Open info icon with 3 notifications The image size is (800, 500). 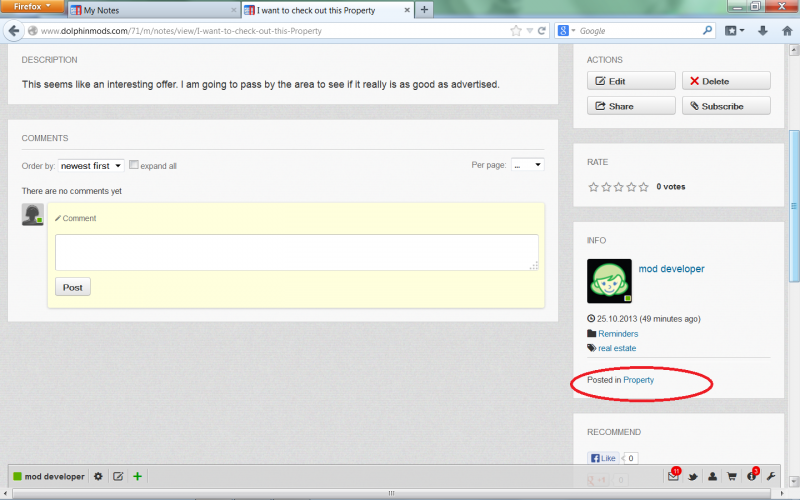[752, 476]
